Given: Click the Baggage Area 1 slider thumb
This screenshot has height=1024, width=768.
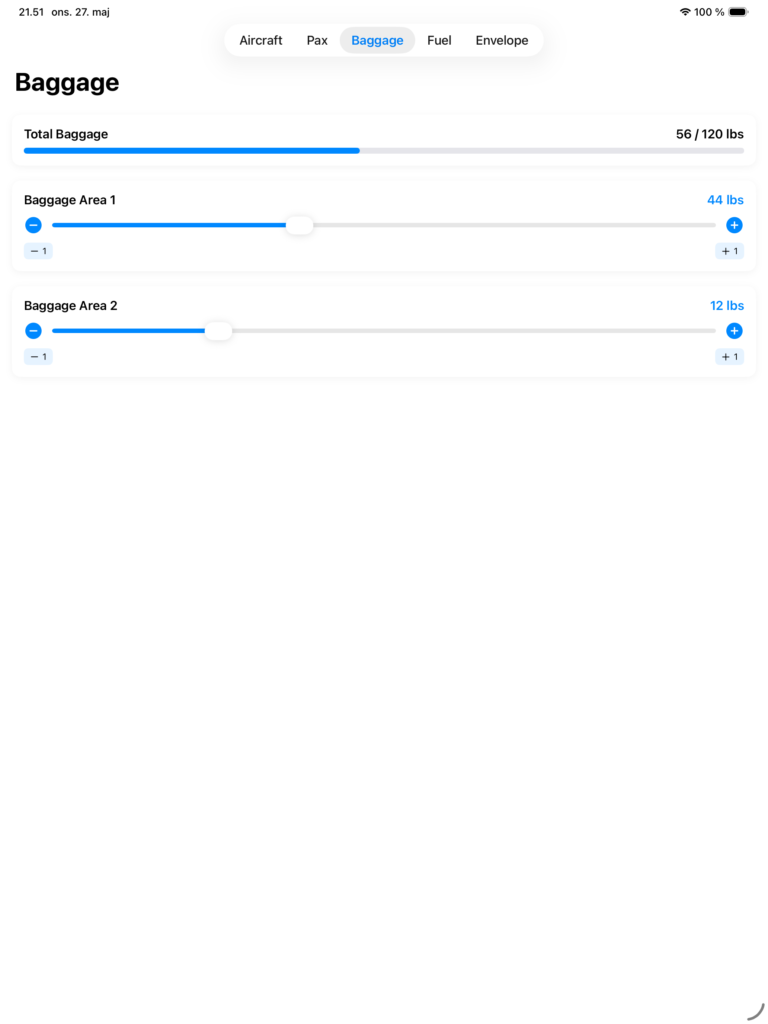Looking at the screenshot, I should tap(300, 225).
